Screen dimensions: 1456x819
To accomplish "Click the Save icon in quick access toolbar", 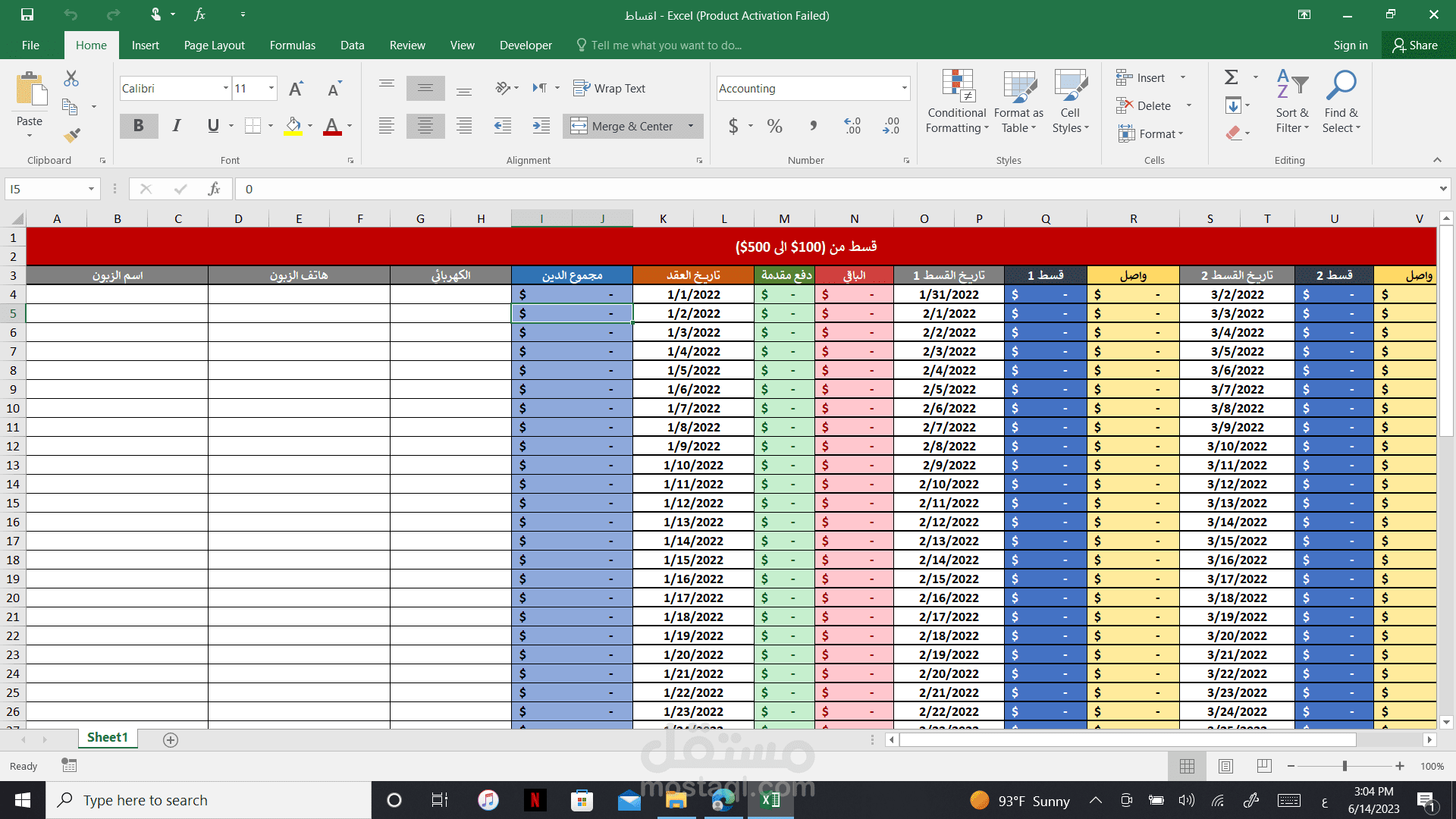I will coord(27,14).
